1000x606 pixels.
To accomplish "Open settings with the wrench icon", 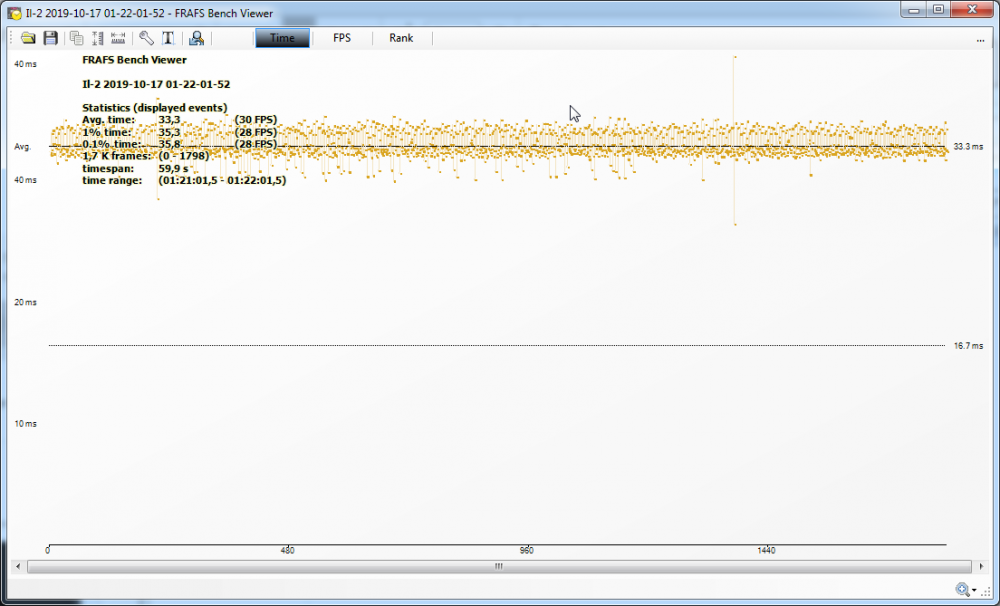I will pyautogui.click(x=146, y=38).
